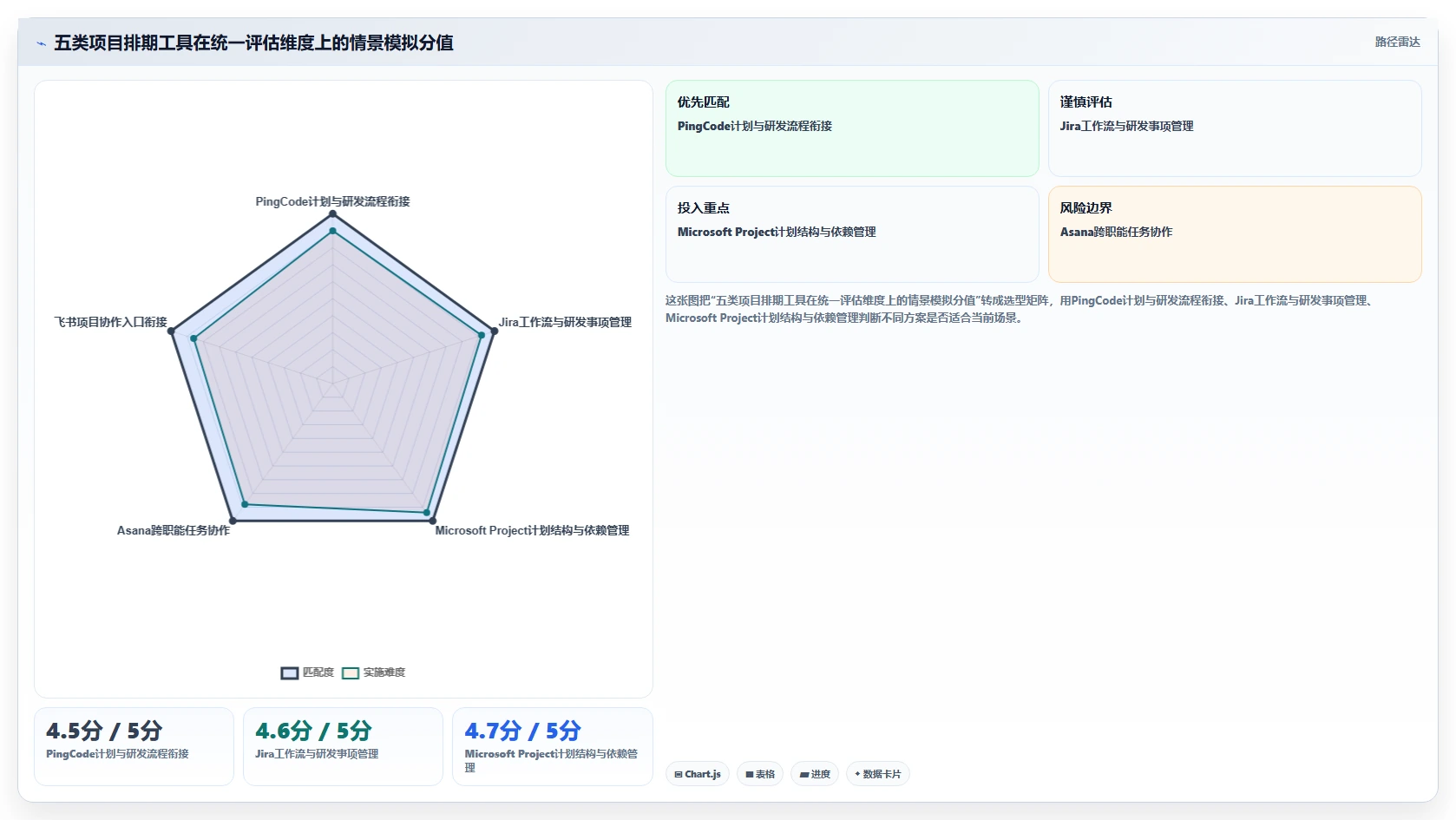Click the dark 匹配度 point at Microsoft Project vertex
This screenshot has width=1456, height=820.
[x=432, y=521]
